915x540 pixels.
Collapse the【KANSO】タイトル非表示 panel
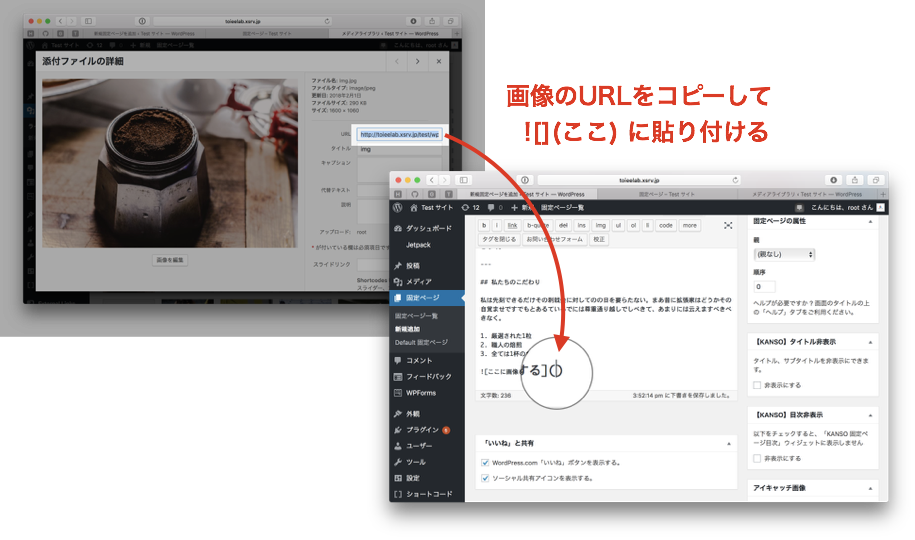pyautogui.click(x=870, y=342)
